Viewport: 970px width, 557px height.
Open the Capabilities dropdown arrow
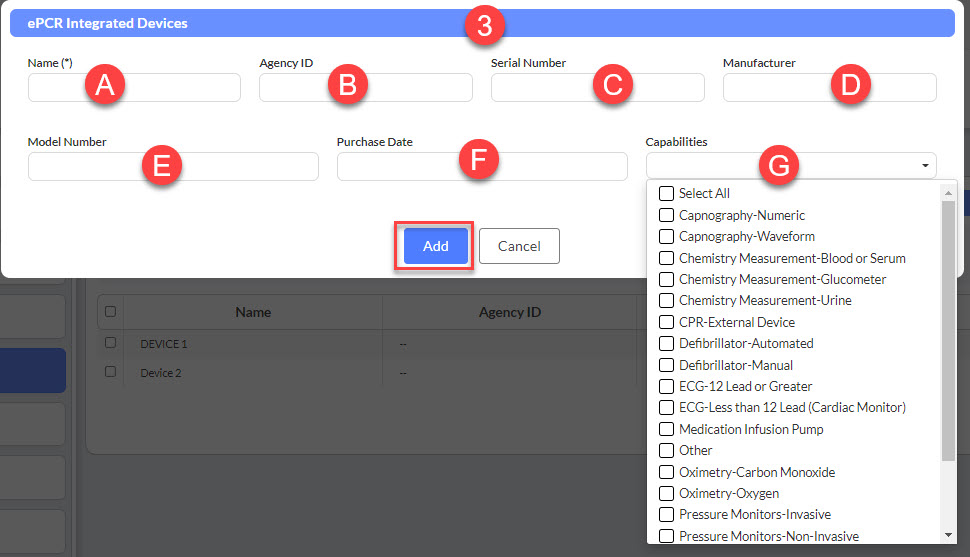[925, 165]
